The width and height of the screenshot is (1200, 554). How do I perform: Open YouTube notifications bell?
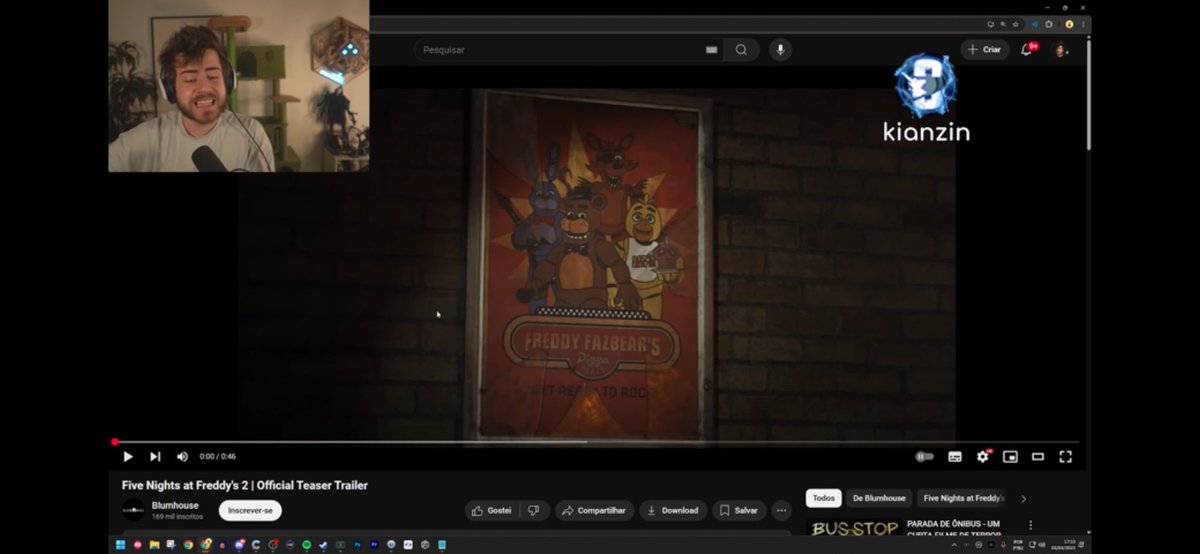point(1027,49)
